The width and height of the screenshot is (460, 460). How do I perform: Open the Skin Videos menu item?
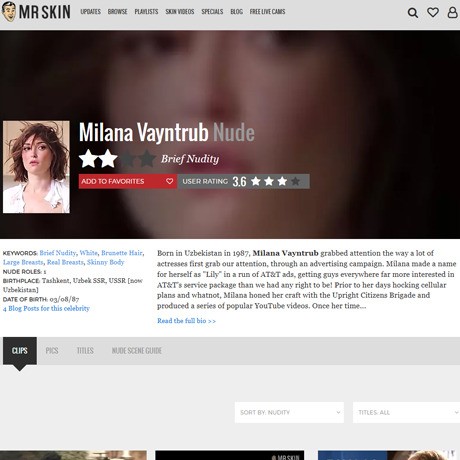180,12
